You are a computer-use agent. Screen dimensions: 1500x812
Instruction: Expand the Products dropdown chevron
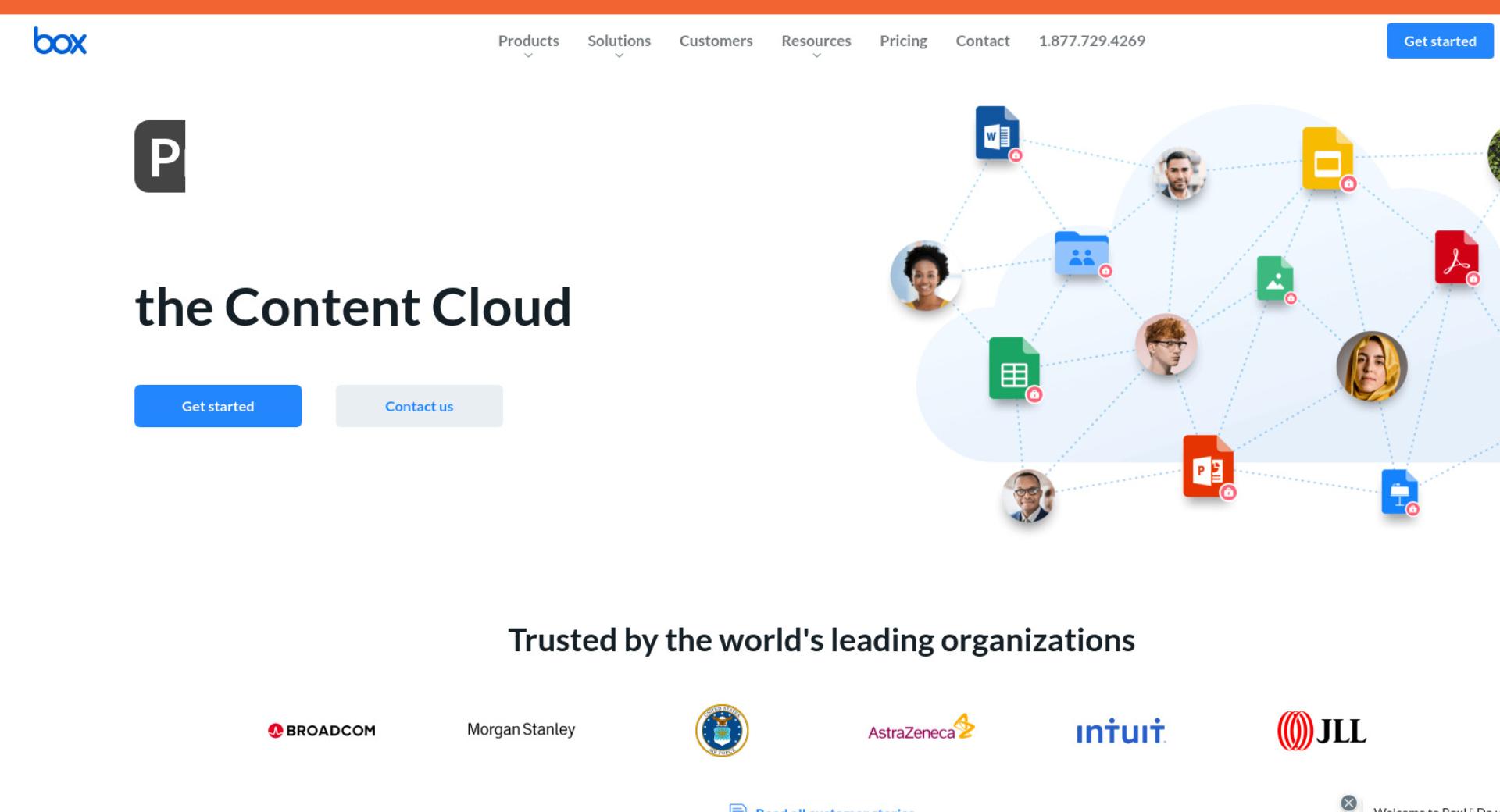click(x=528, y=55)
